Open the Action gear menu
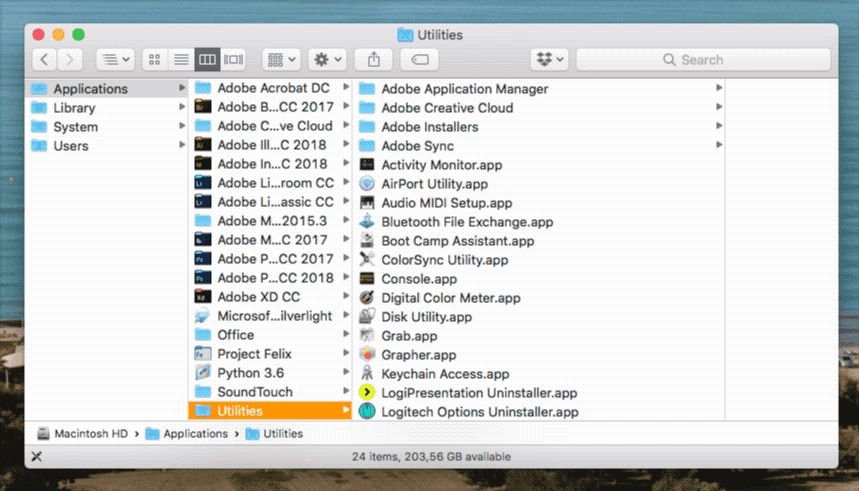The image size is (859, 491). [326, 60]
